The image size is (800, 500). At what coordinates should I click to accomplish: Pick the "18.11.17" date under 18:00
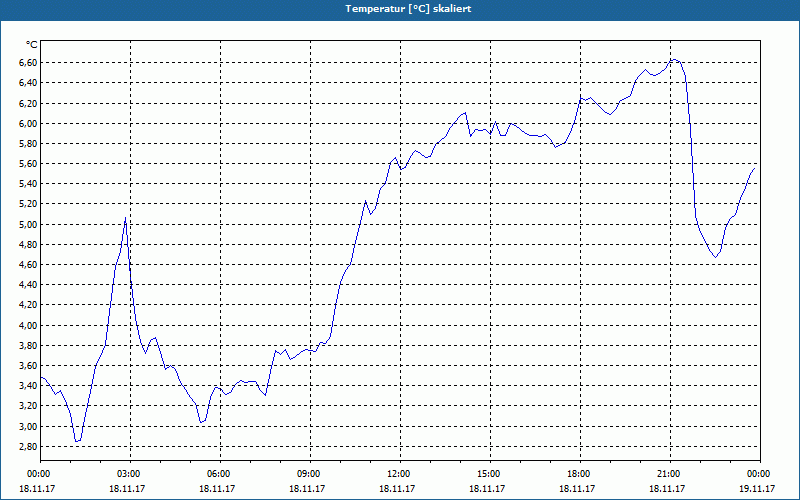click(x=577, y=488)
